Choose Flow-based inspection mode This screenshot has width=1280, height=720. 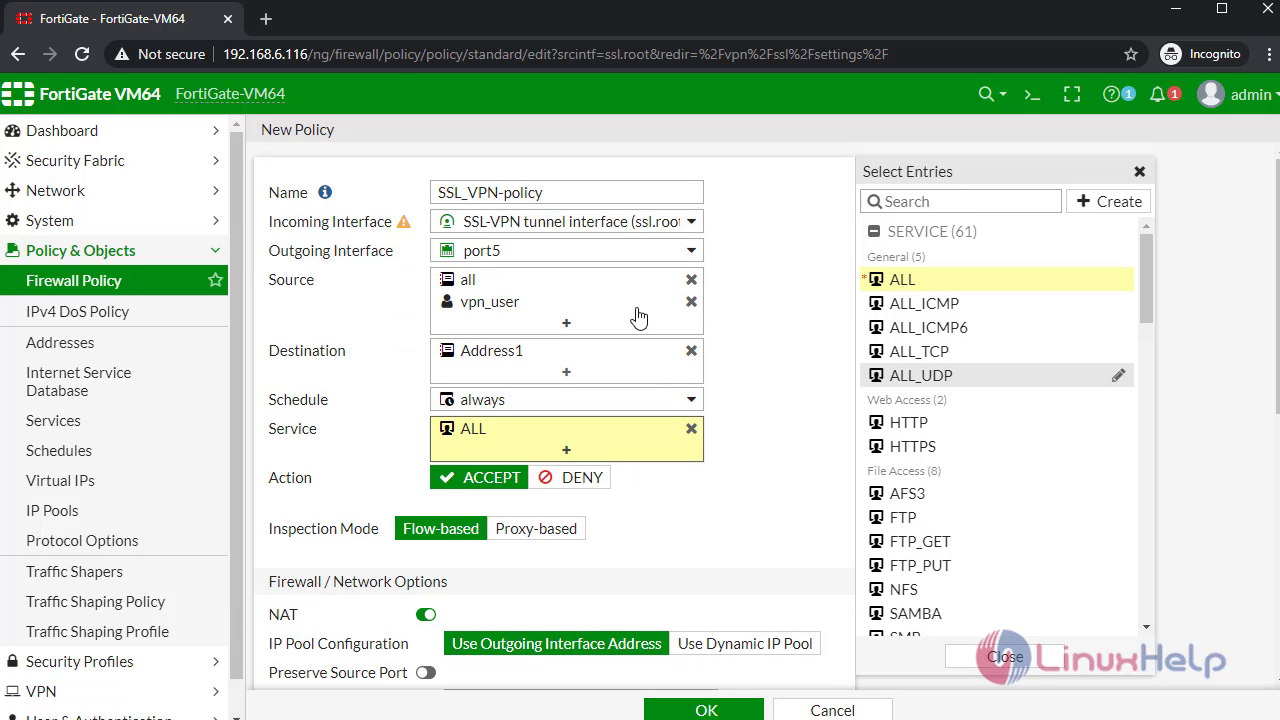441,529
